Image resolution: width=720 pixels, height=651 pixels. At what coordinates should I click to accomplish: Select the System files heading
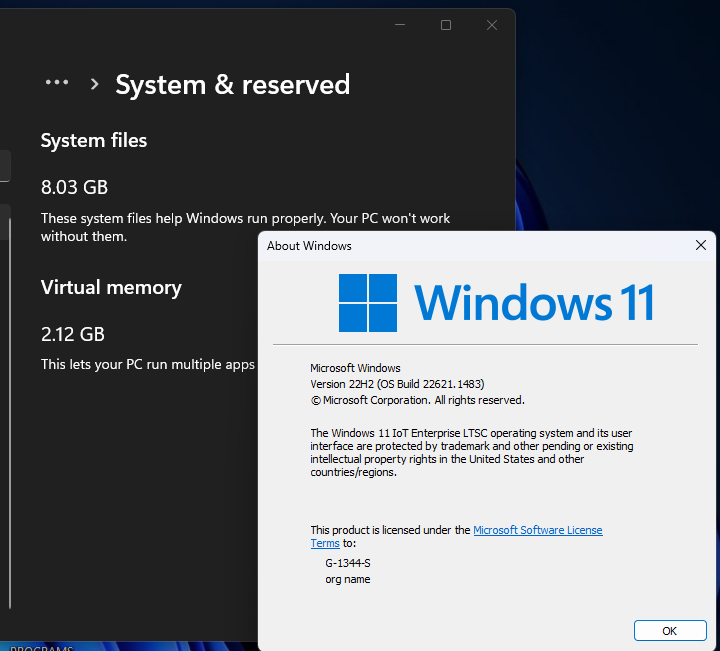point(94,140)
